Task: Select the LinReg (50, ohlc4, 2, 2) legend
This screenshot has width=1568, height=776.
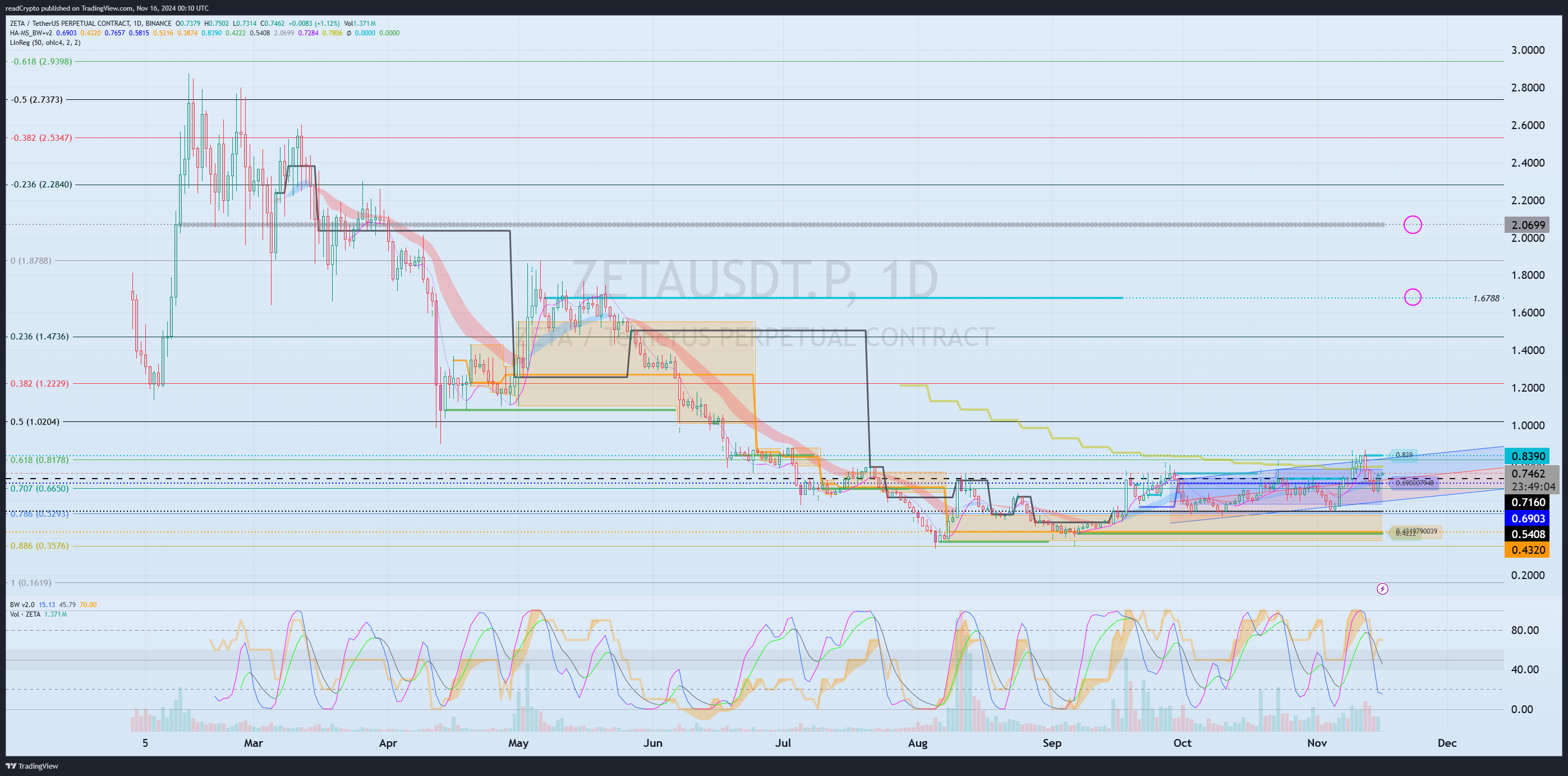Action: pyautogui.click(x=45, y=43)
